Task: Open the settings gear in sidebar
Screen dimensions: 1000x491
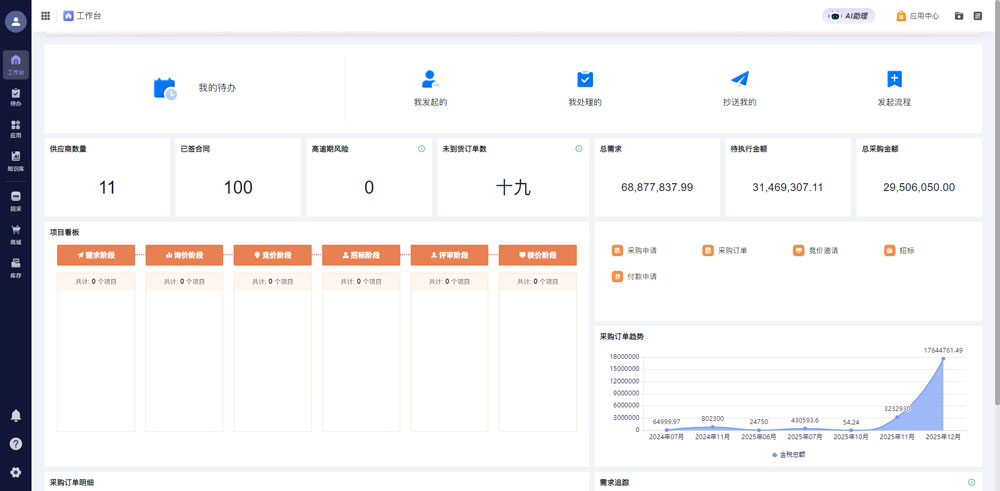Action: (15, 472)
